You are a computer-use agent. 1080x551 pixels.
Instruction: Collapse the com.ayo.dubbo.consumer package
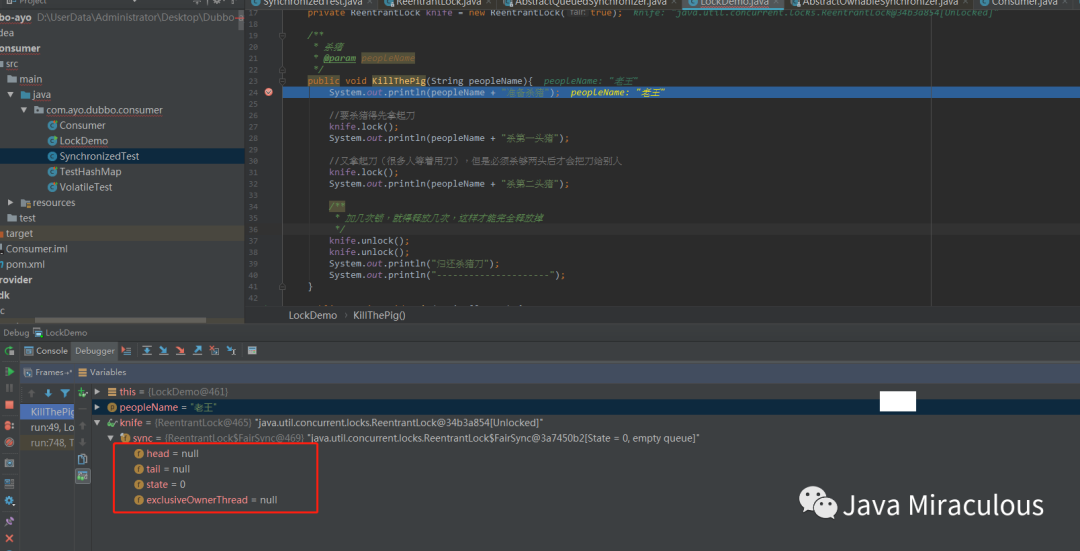click(x=24, y=110)
